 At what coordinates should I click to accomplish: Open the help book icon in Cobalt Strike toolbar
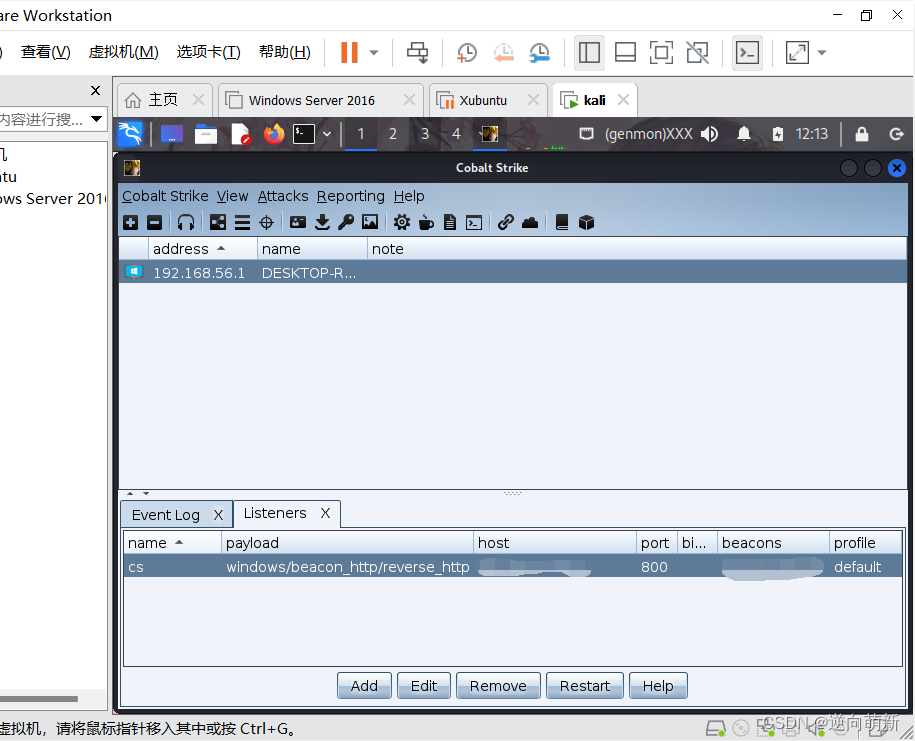tap(562, 222)
